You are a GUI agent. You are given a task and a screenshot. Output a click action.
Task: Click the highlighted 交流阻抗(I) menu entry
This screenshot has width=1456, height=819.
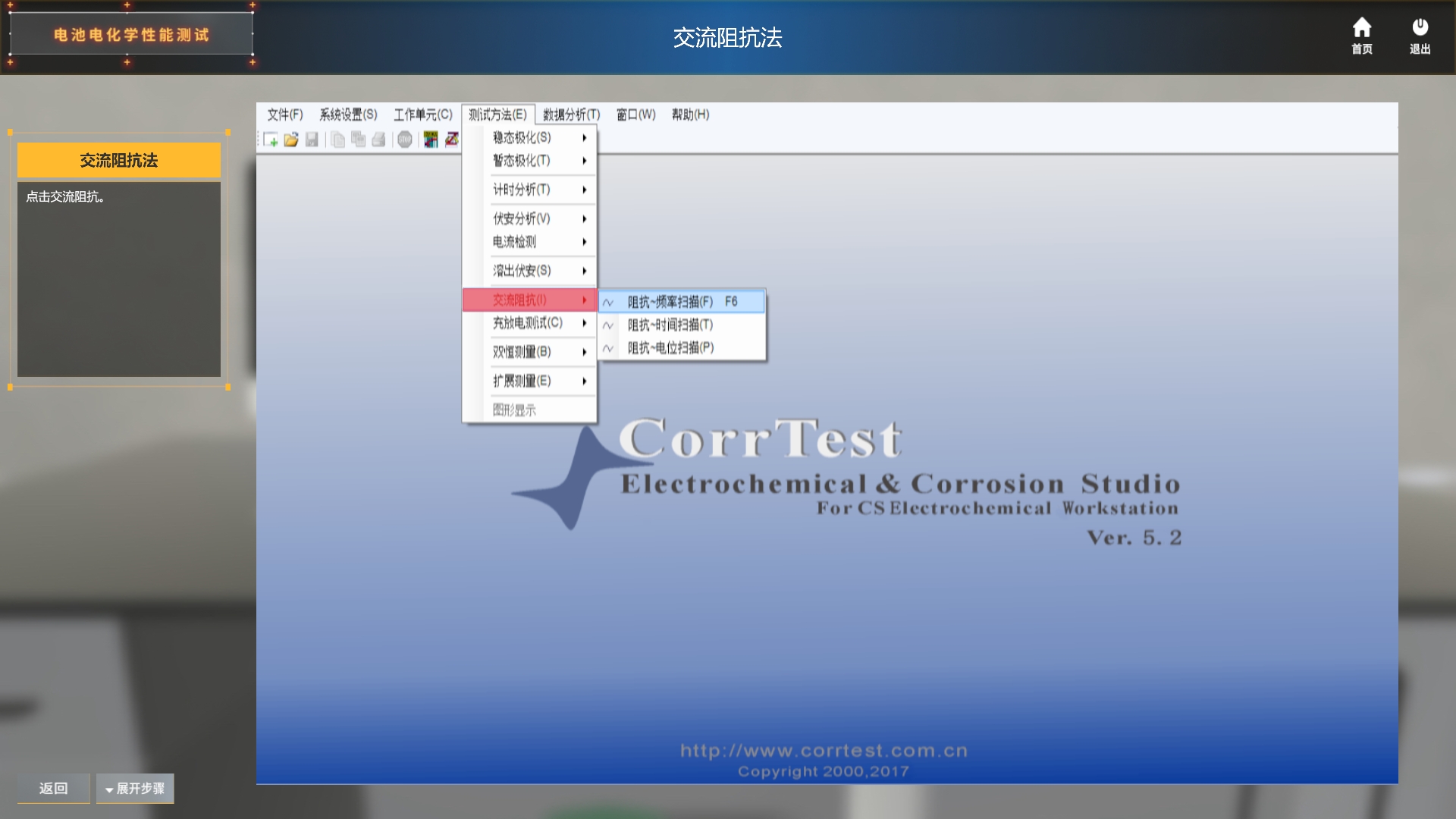click(529, 300)
